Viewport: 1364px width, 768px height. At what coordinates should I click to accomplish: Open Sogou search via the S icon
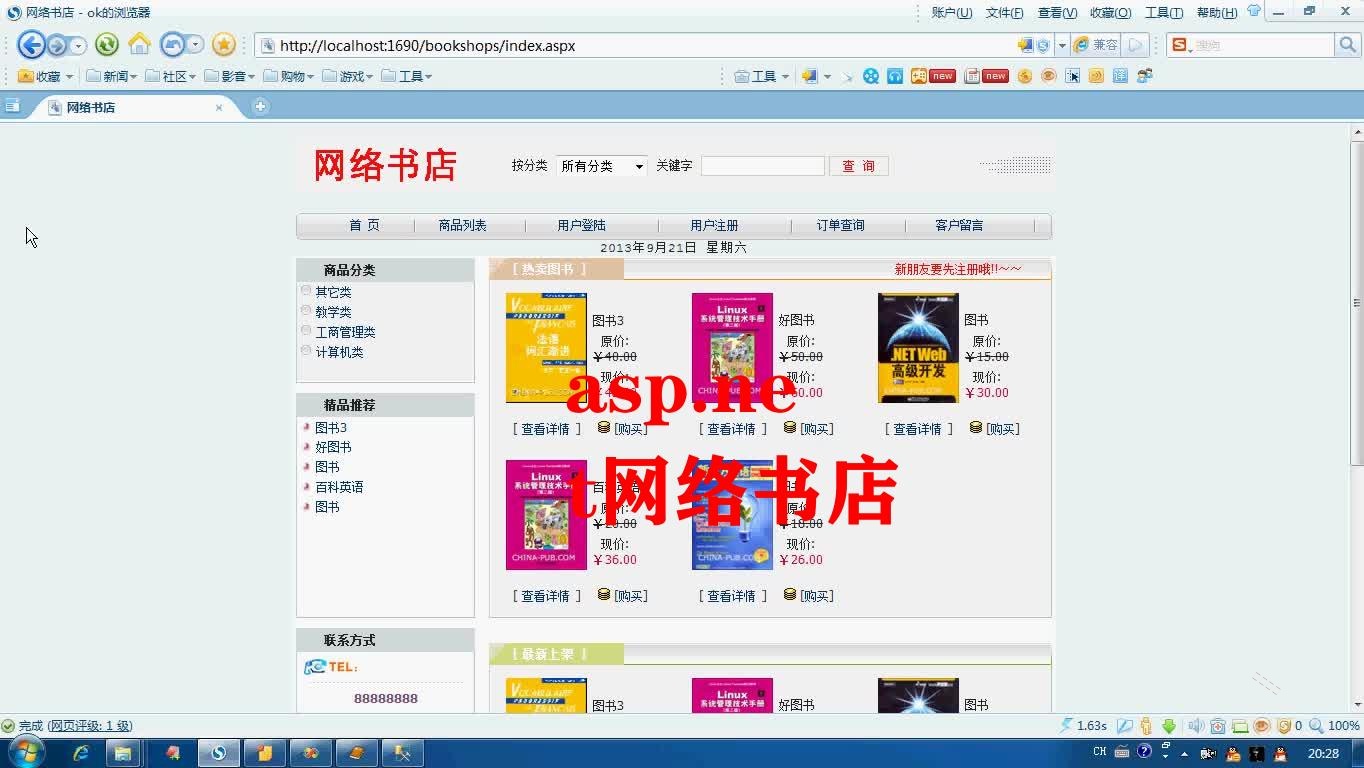1178,45
